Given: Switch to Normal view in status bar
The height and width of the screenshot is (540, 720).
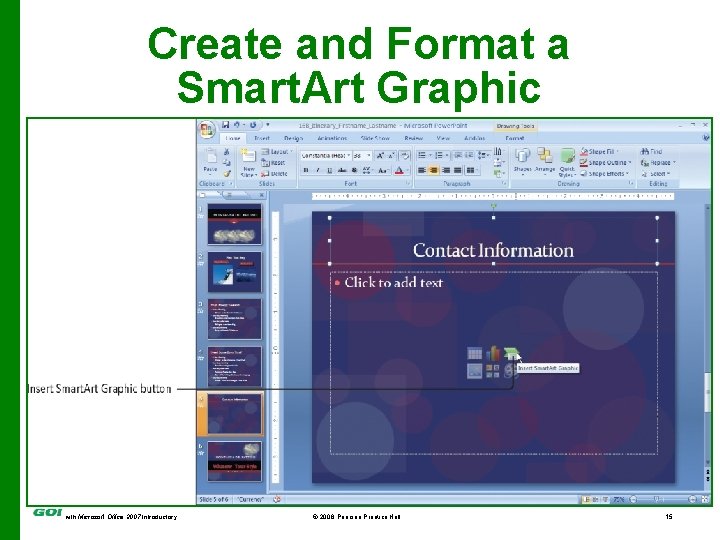Looking at the screenshot, I should click(x=587, y=499).
